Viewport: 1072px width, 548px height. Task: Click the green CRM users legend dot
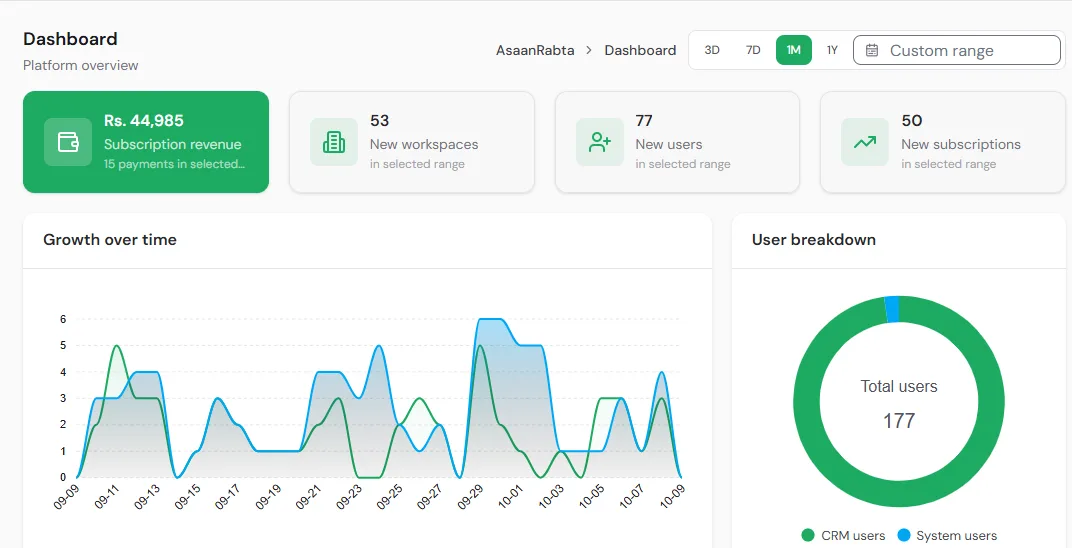tap(809, 536)
